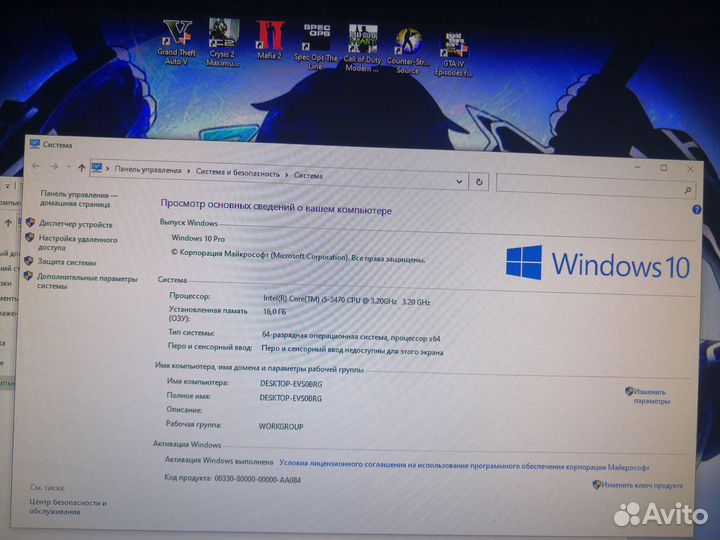
Task: Click the Control Panel search field
Action: tap(590, 183)
